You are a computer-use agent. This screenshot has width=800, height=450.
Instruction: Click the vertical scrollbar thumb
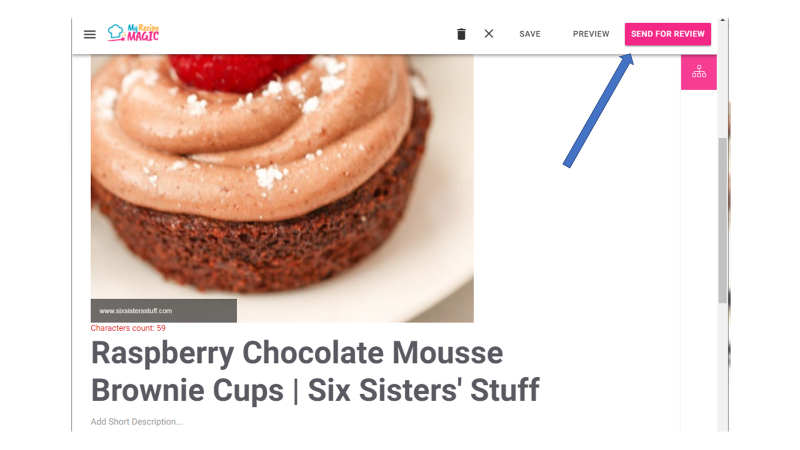pos(722,219)
